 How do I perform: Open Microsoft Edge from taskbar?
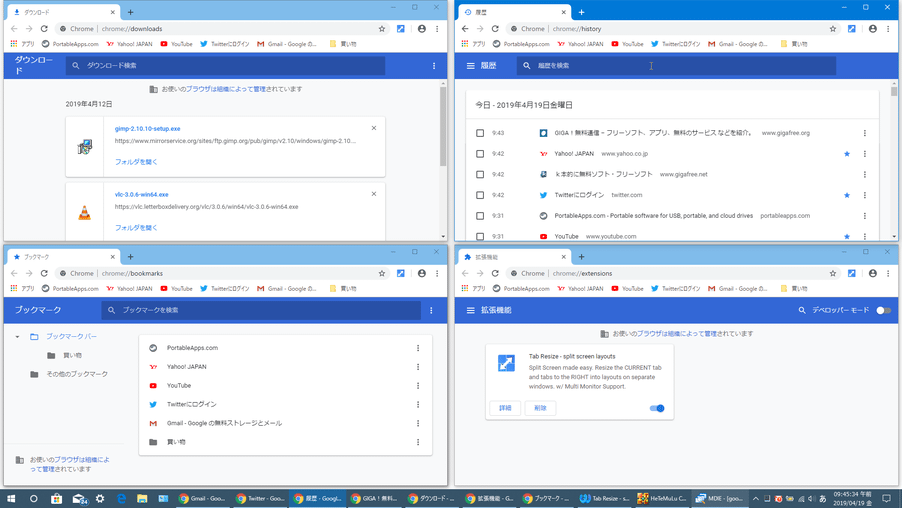click(121, 498)
